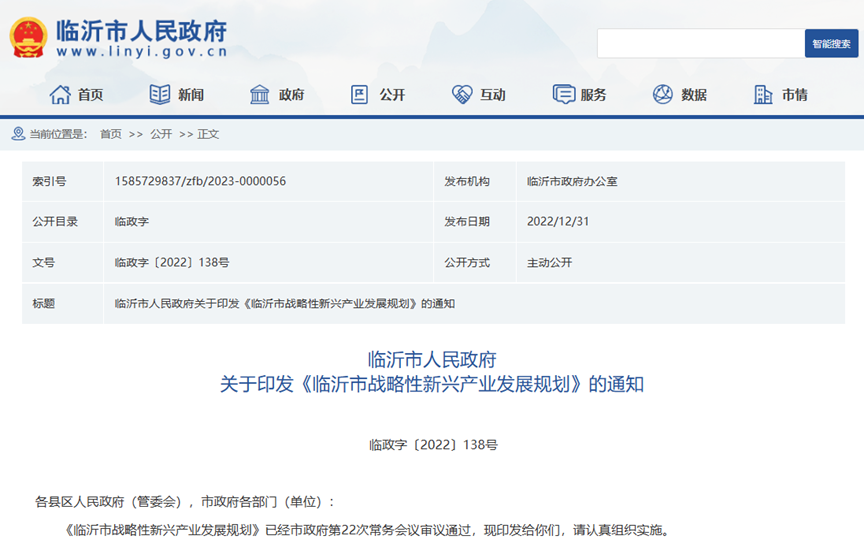Focus the site search input field

(701, 44)
